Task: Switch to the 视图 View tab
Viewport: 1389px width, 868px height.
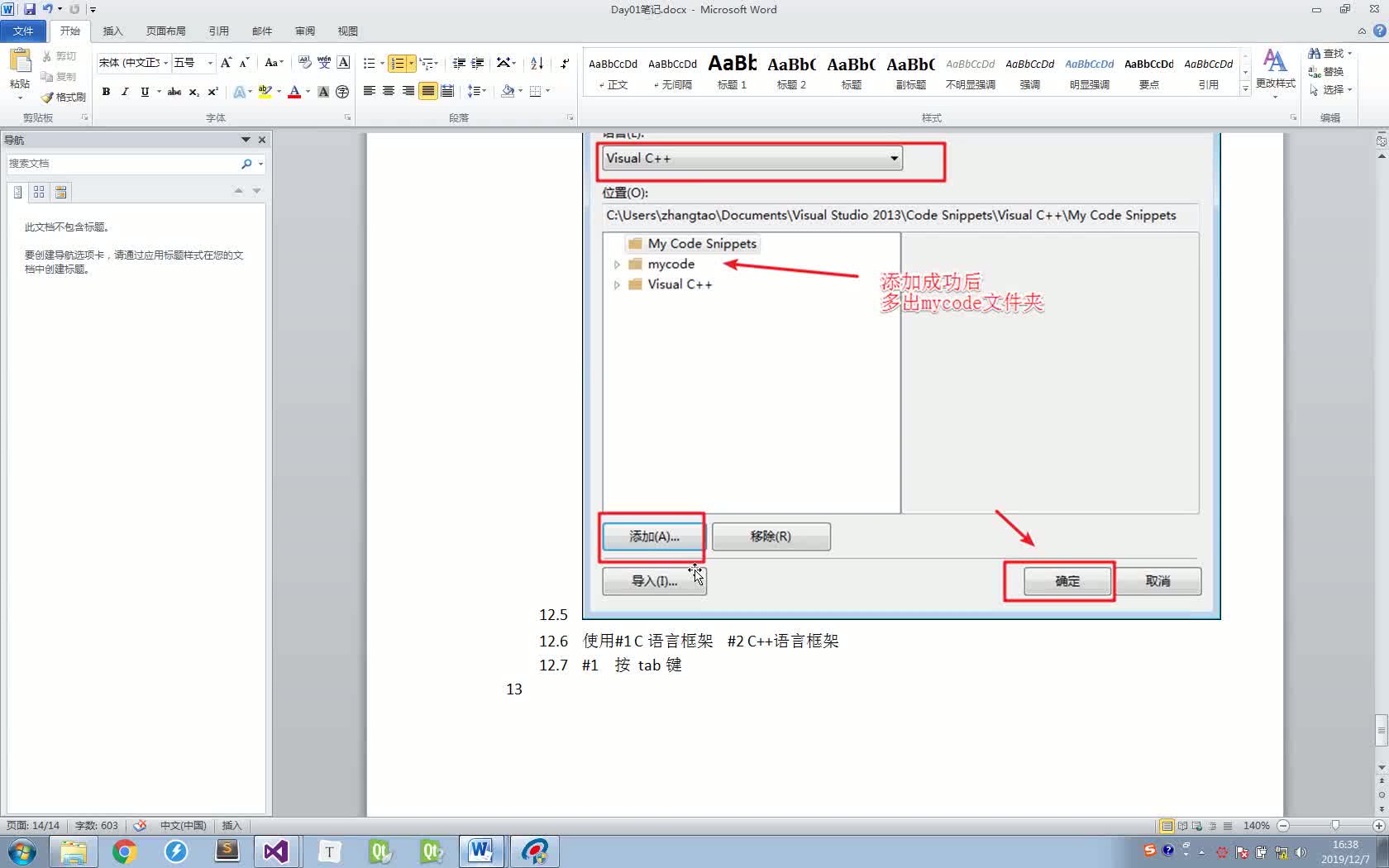Action: coord(347,31)
